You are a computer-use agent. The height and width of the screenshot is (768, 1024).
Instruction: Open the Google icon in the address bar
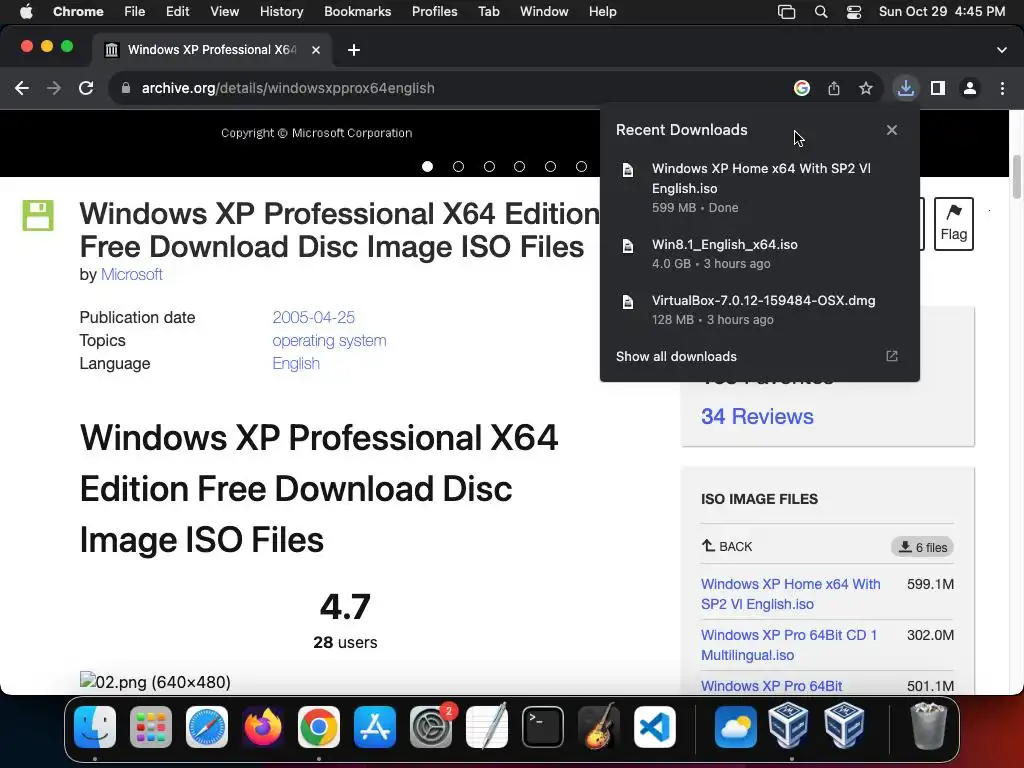click(802, 88)
